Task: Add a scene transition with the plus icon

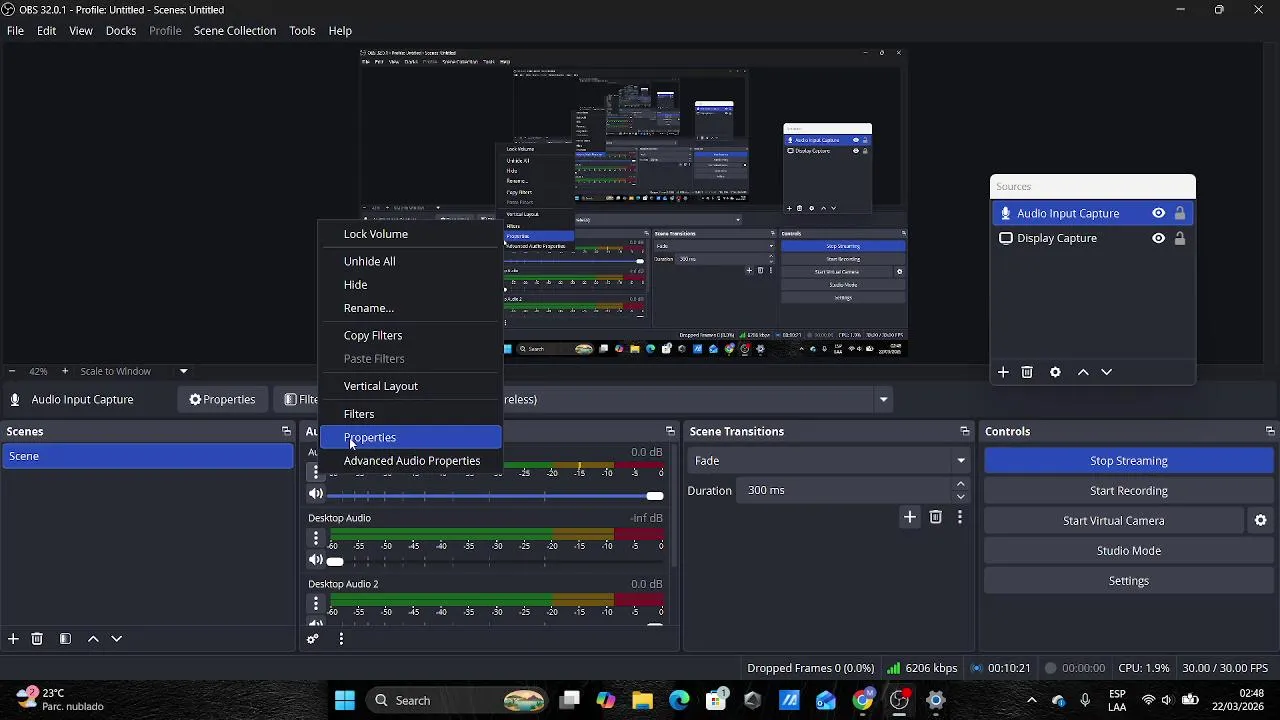Action: 909,517
